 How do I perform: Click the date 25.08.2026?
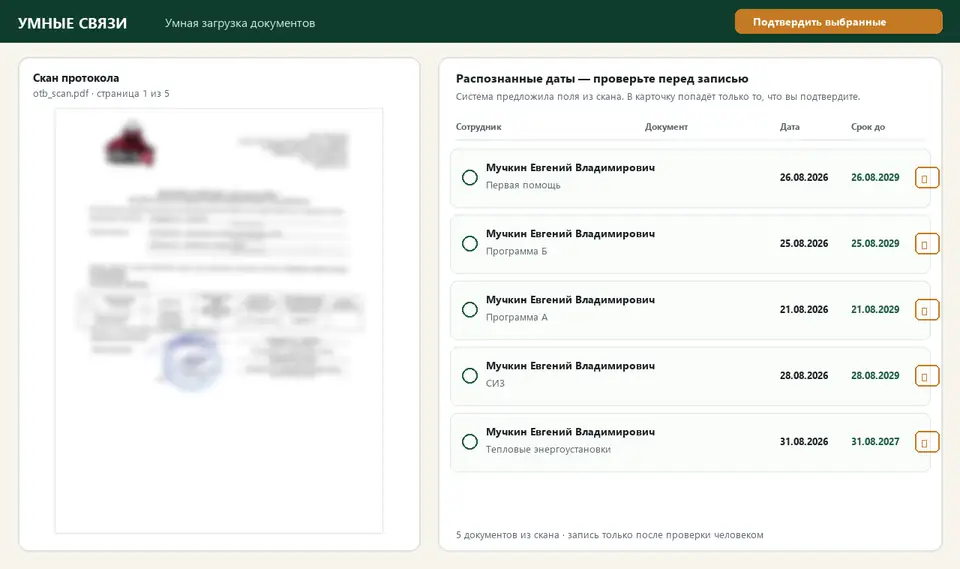pos(804,244)
